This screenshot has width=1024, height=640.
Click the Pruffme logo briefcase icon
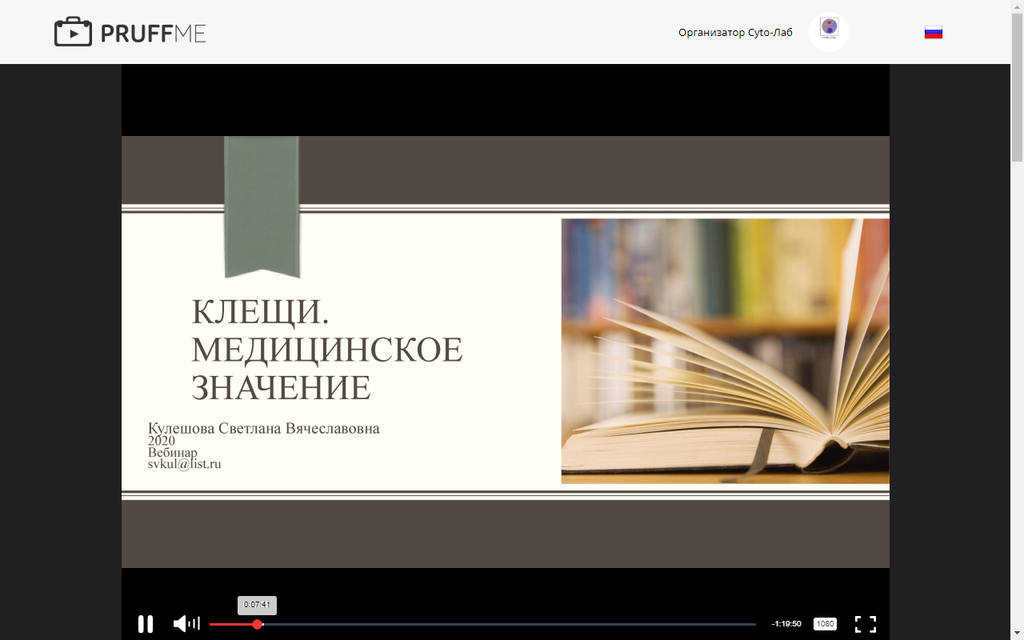[73, 32]
